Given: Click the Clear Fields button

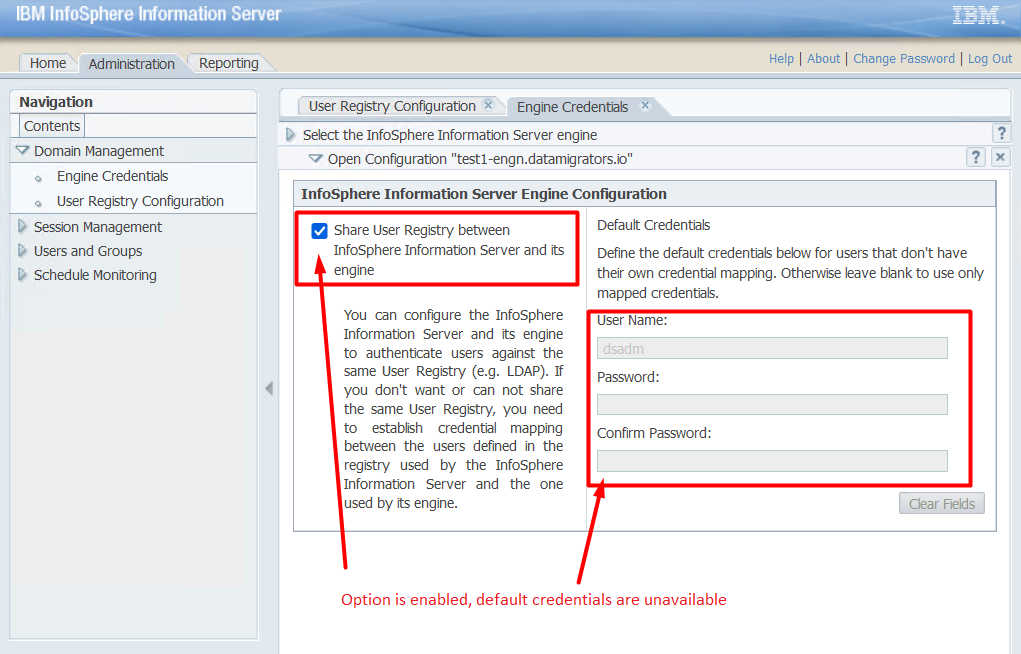Looking at the screenshot, I should click(941, 504).
